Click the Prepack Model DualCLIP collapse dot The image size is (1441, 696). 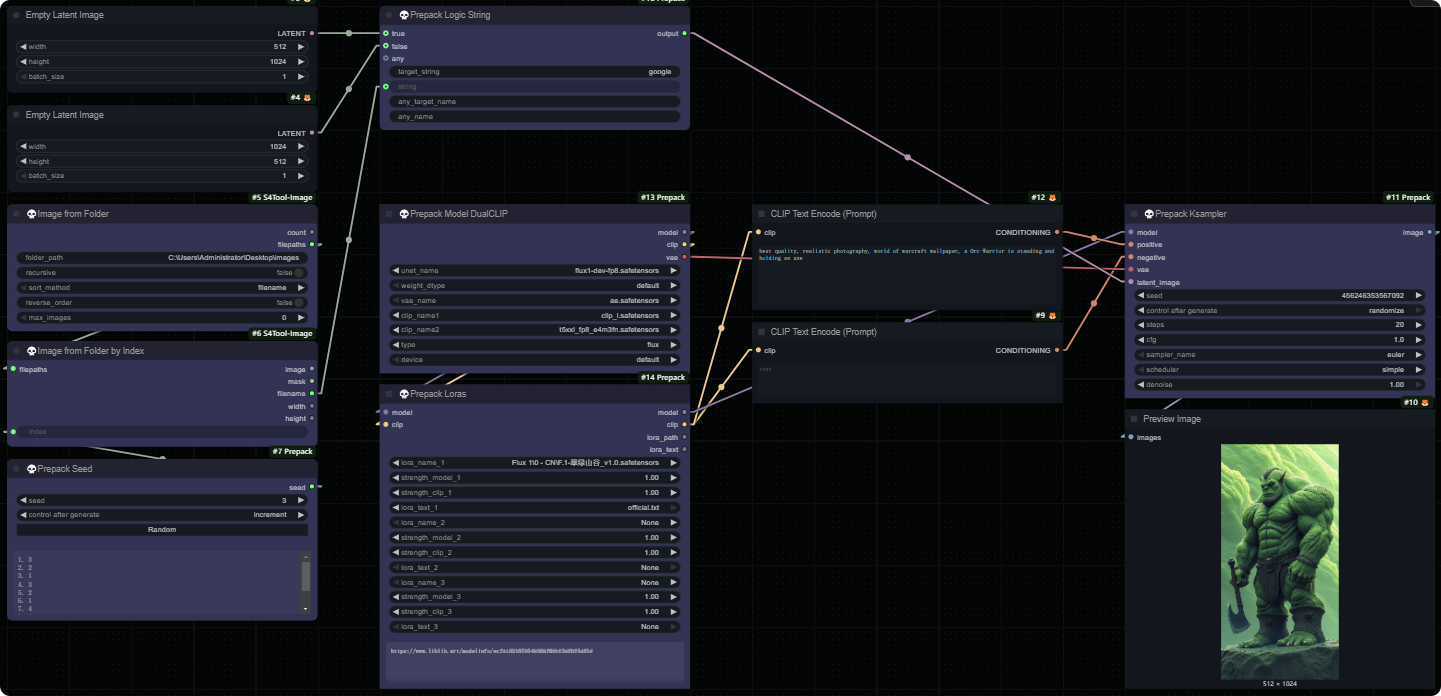click(x=389, y=214)
